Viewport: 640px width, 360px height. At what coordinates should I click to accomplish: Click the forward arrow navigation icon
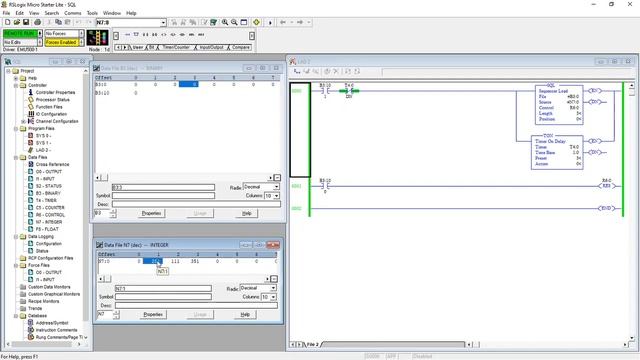click(300, 22)
